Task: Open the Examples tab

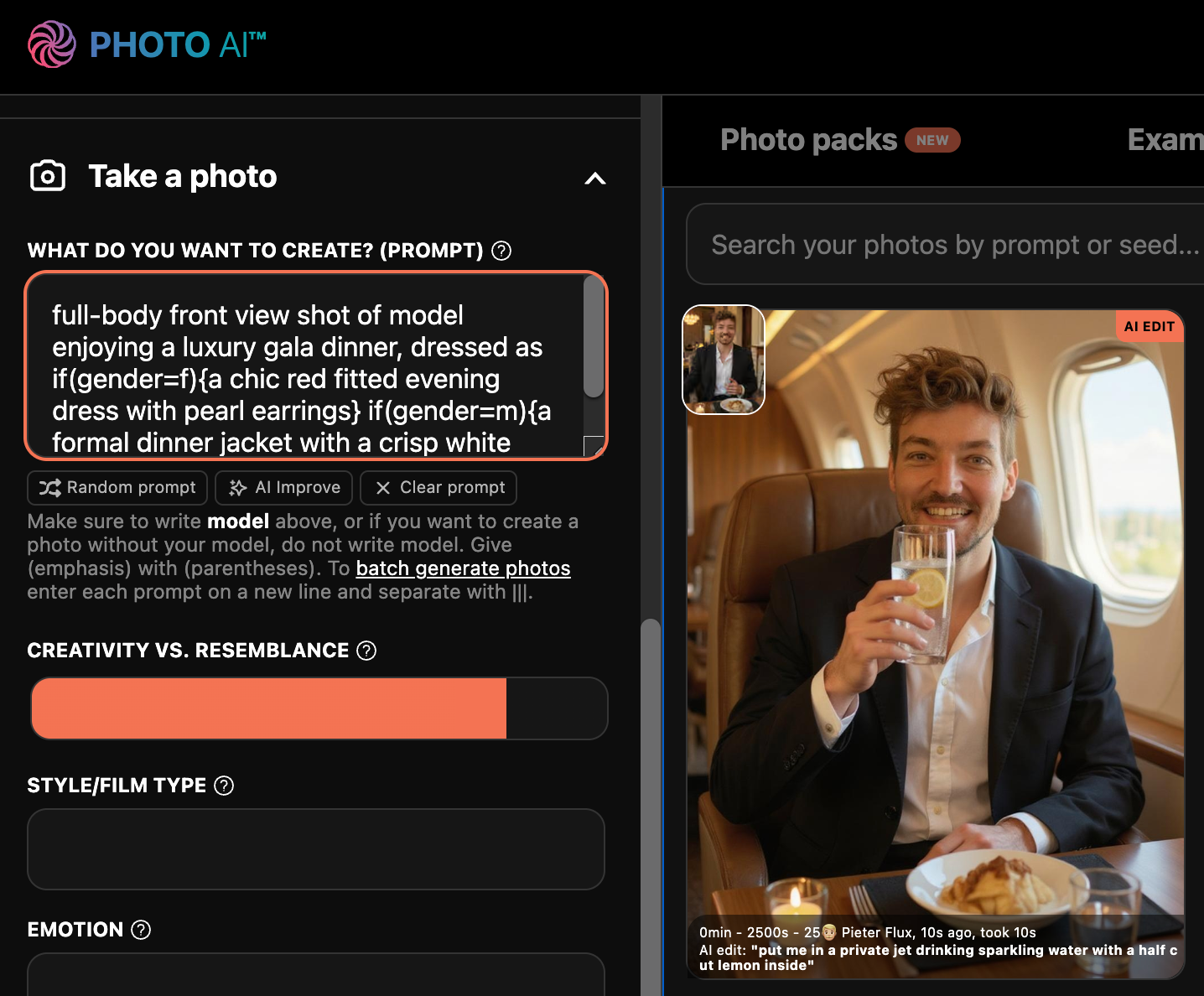Action: [1165, 140]
